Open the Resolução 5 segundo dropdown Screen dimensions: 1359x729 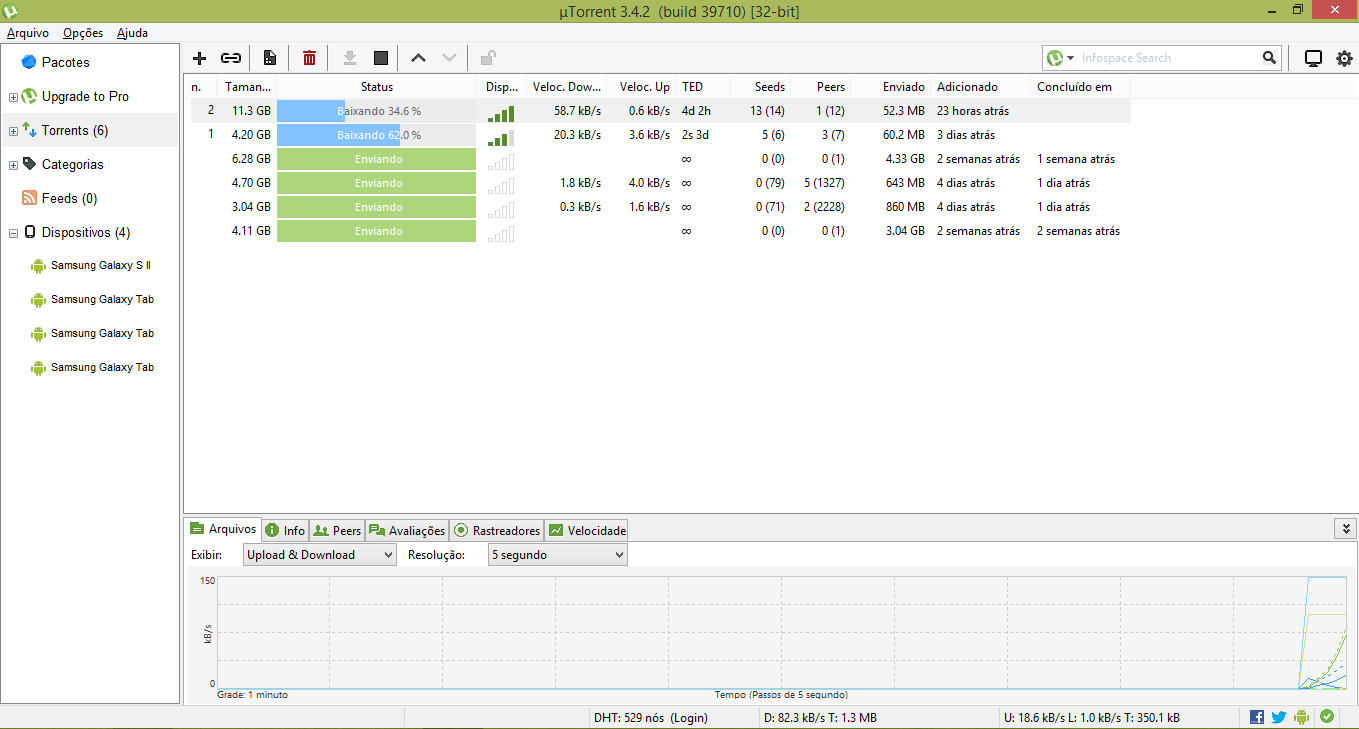tap(558, 555)
